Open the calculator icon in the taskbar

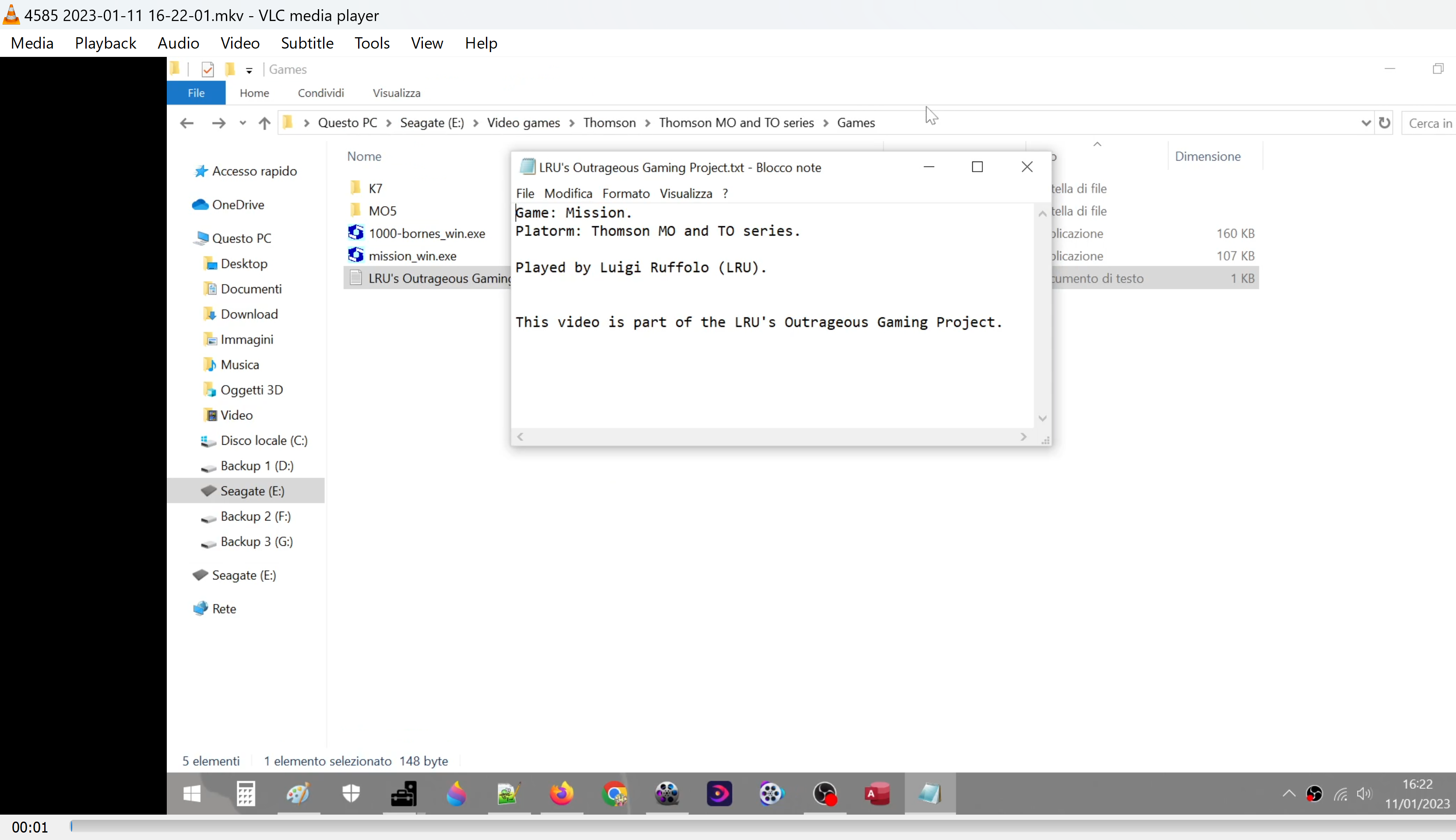pyautogui.click(x=246, y=794)
